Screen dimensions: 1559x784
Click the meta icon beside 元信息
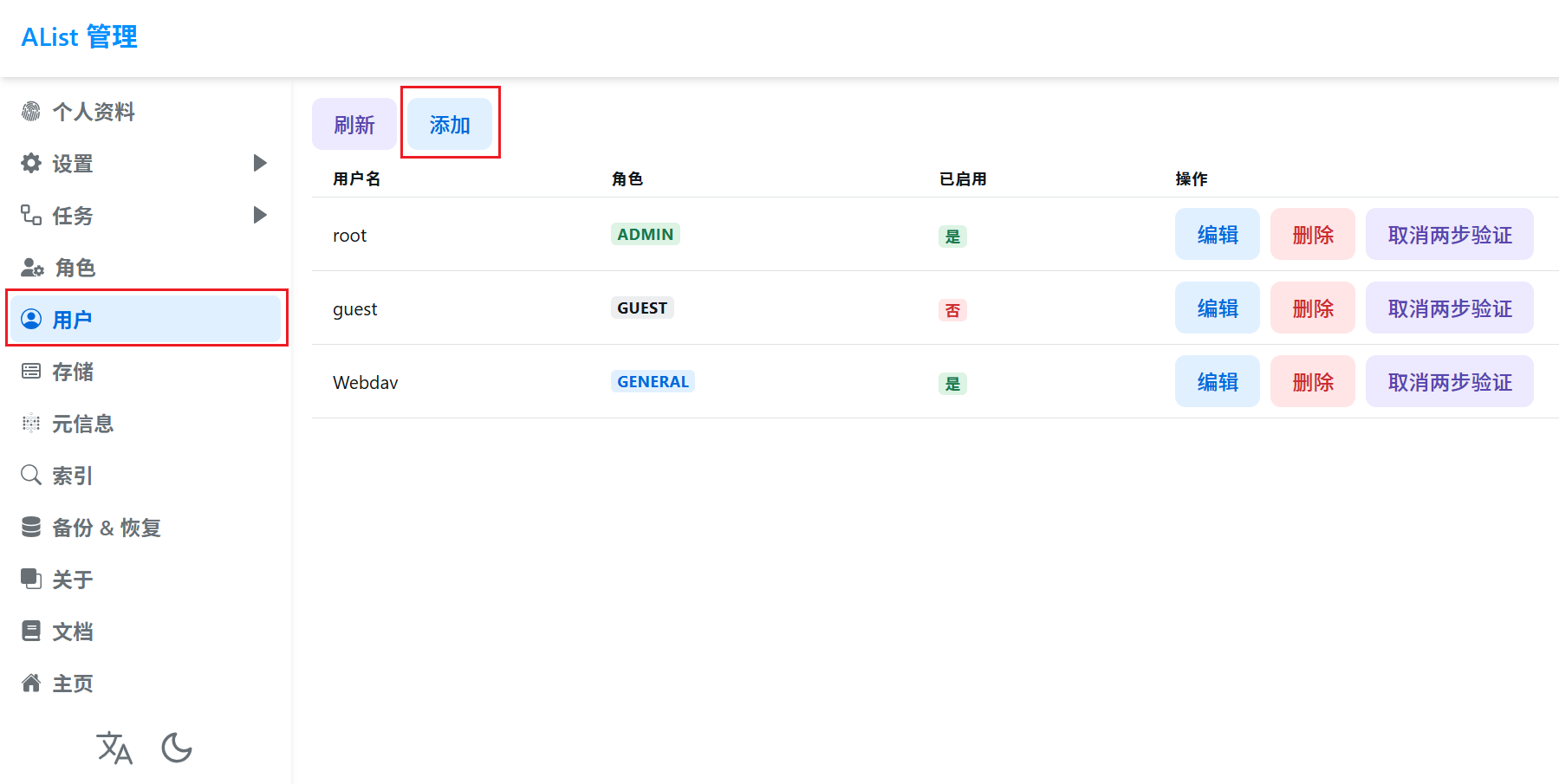(31, 423)
